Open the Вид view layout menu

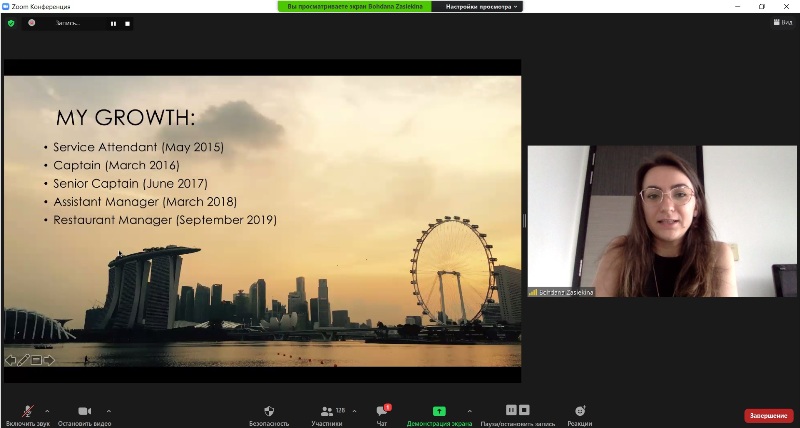click(x=783, y=22)
